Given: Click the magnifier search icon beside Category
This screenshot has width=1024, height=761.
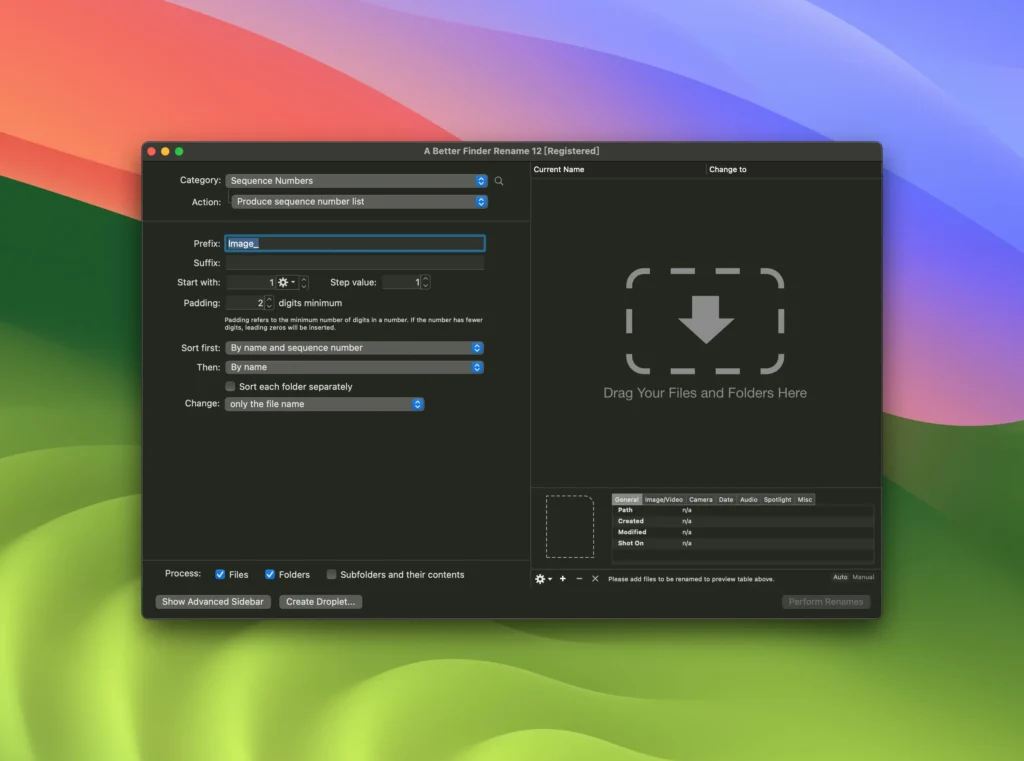Looking at the screenshot, I should click(x=499, y=181).
